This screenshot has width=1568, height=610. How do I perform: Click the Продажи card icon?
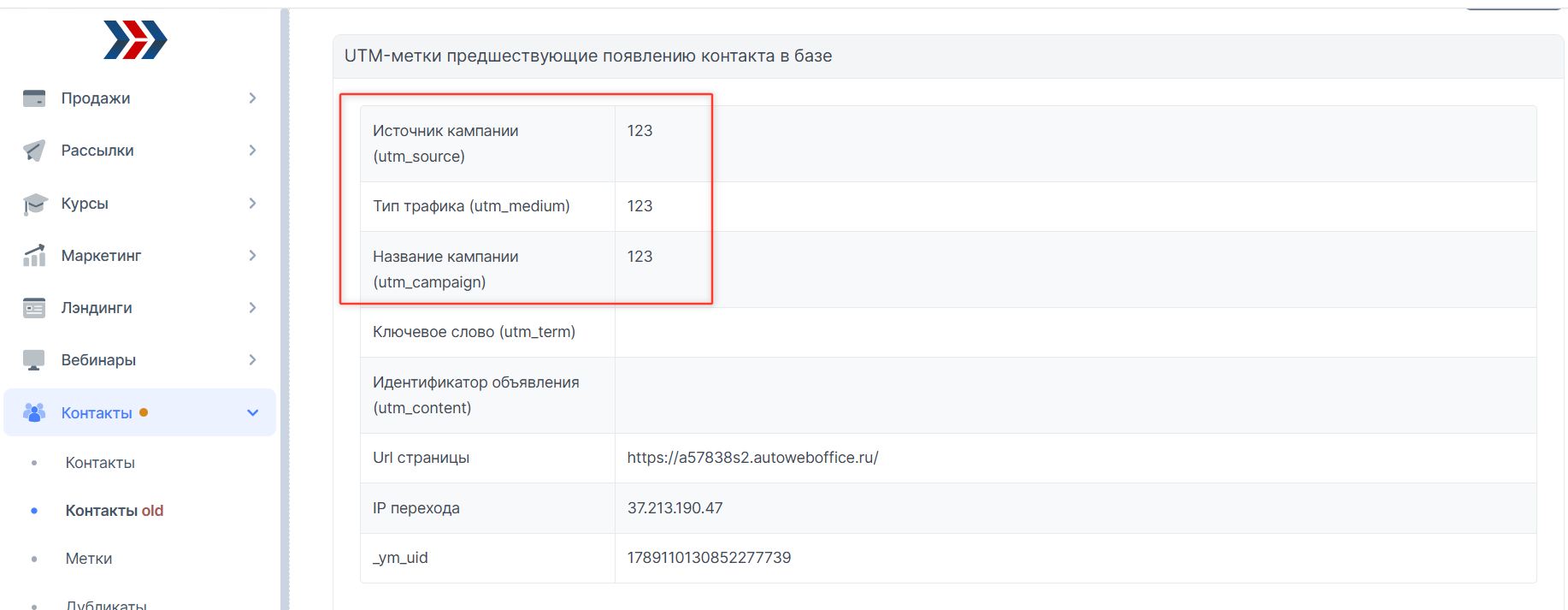(34, 98)
